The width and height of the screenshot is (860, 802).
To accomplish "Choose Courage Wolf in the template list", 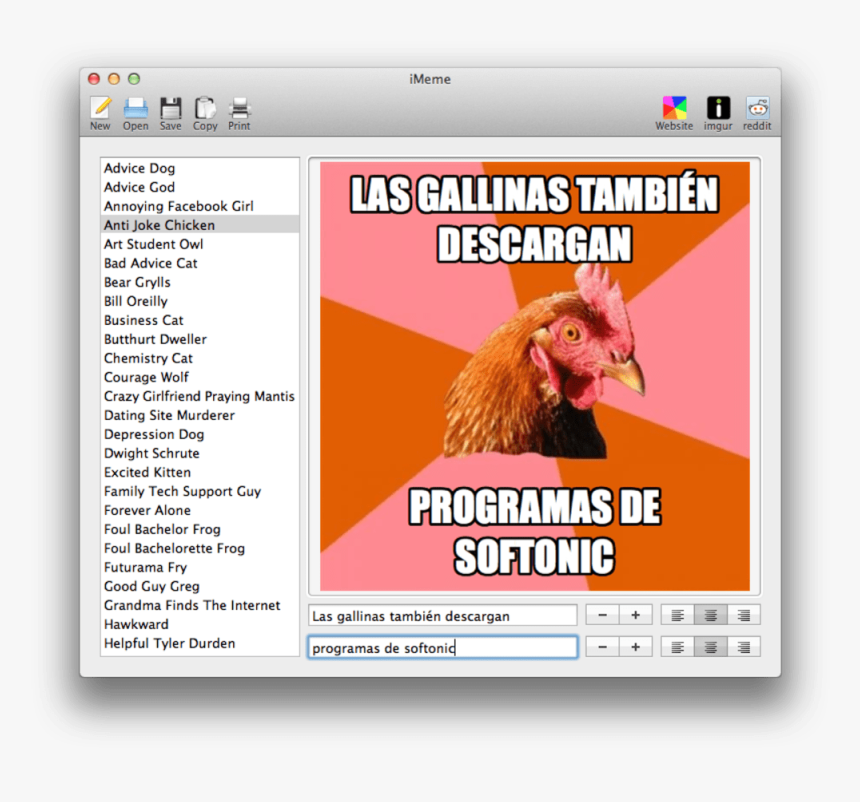I will pos(146,377).
